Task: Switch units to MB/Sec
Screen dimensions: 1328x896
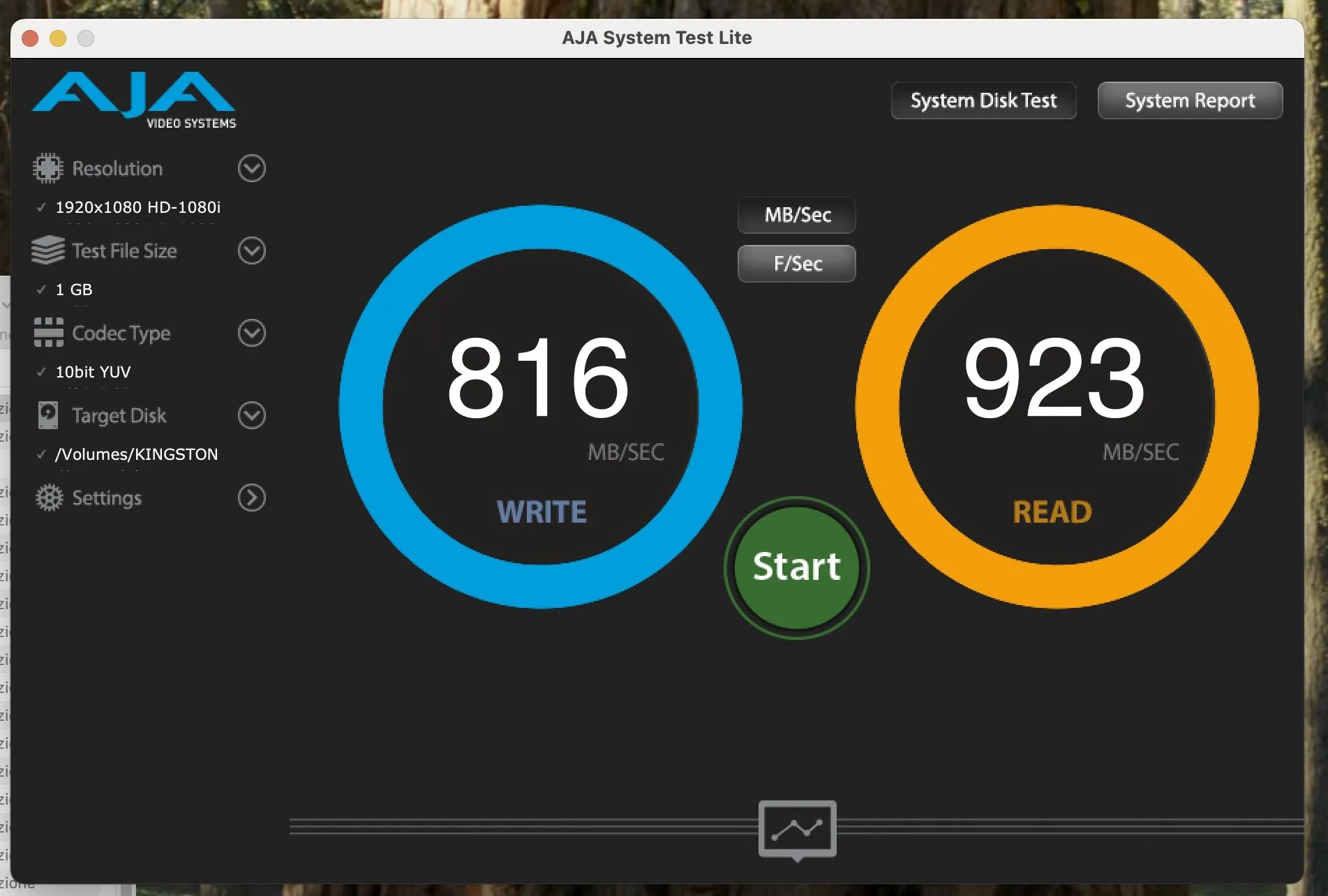Action: pos(796,215)
